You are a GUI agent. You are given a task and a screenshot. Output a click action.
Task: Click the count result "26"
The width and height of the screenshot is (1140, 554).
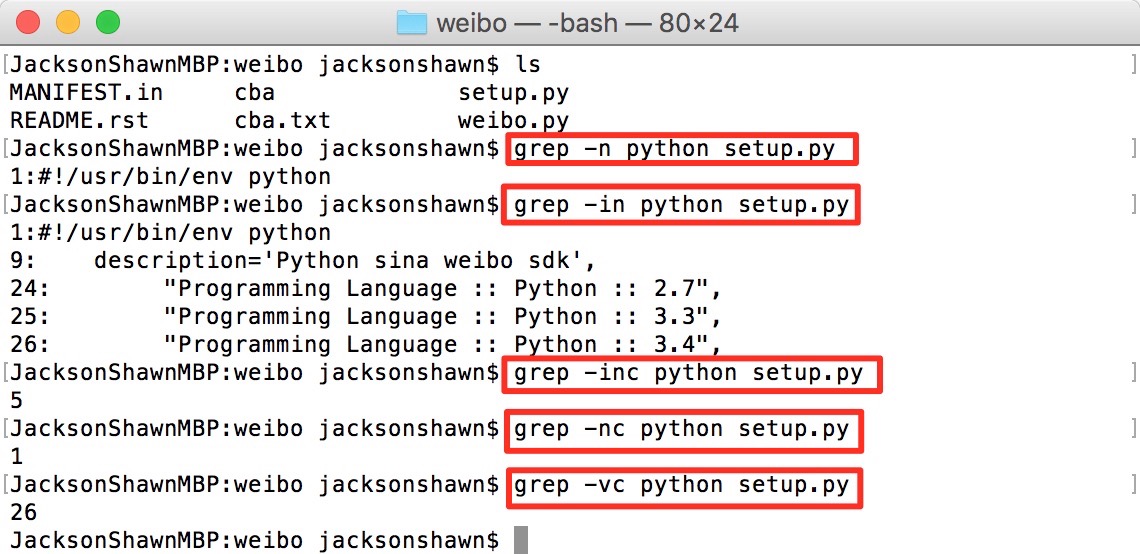coord(24,513)
